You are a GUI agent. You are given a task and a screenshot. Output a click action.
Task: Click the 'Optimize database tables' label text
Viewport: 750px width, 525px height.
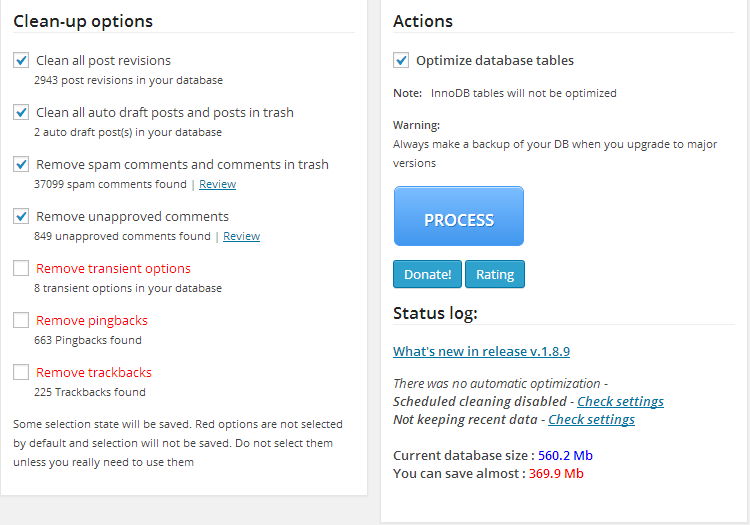[495, 60]
